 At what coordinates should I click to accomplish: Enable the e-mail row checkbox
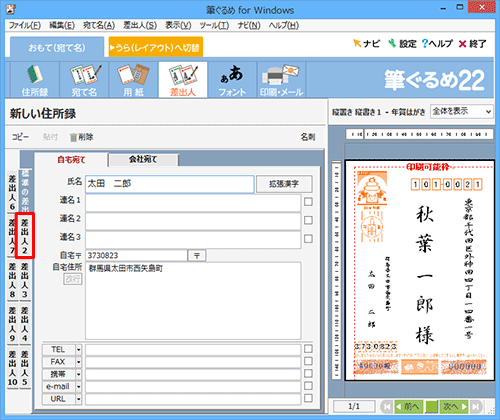308,386
